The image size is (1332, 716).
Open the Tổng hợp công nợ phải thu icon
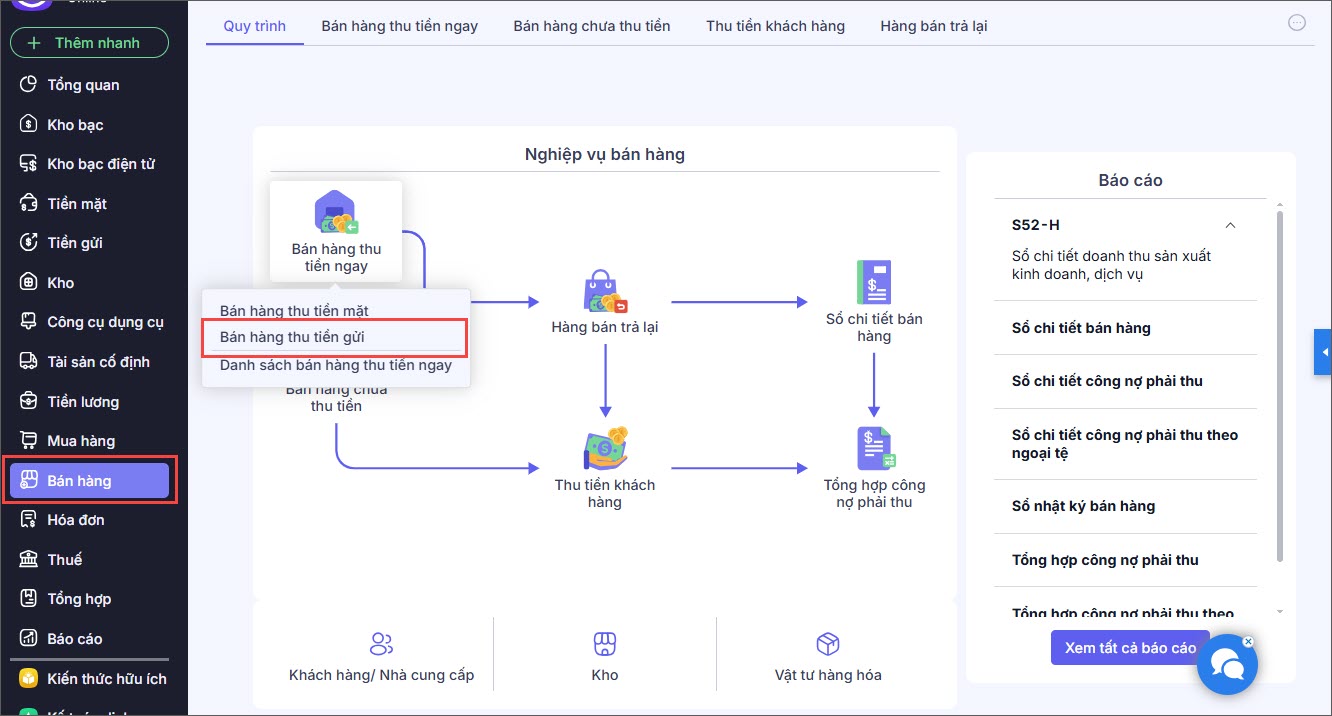875,449
